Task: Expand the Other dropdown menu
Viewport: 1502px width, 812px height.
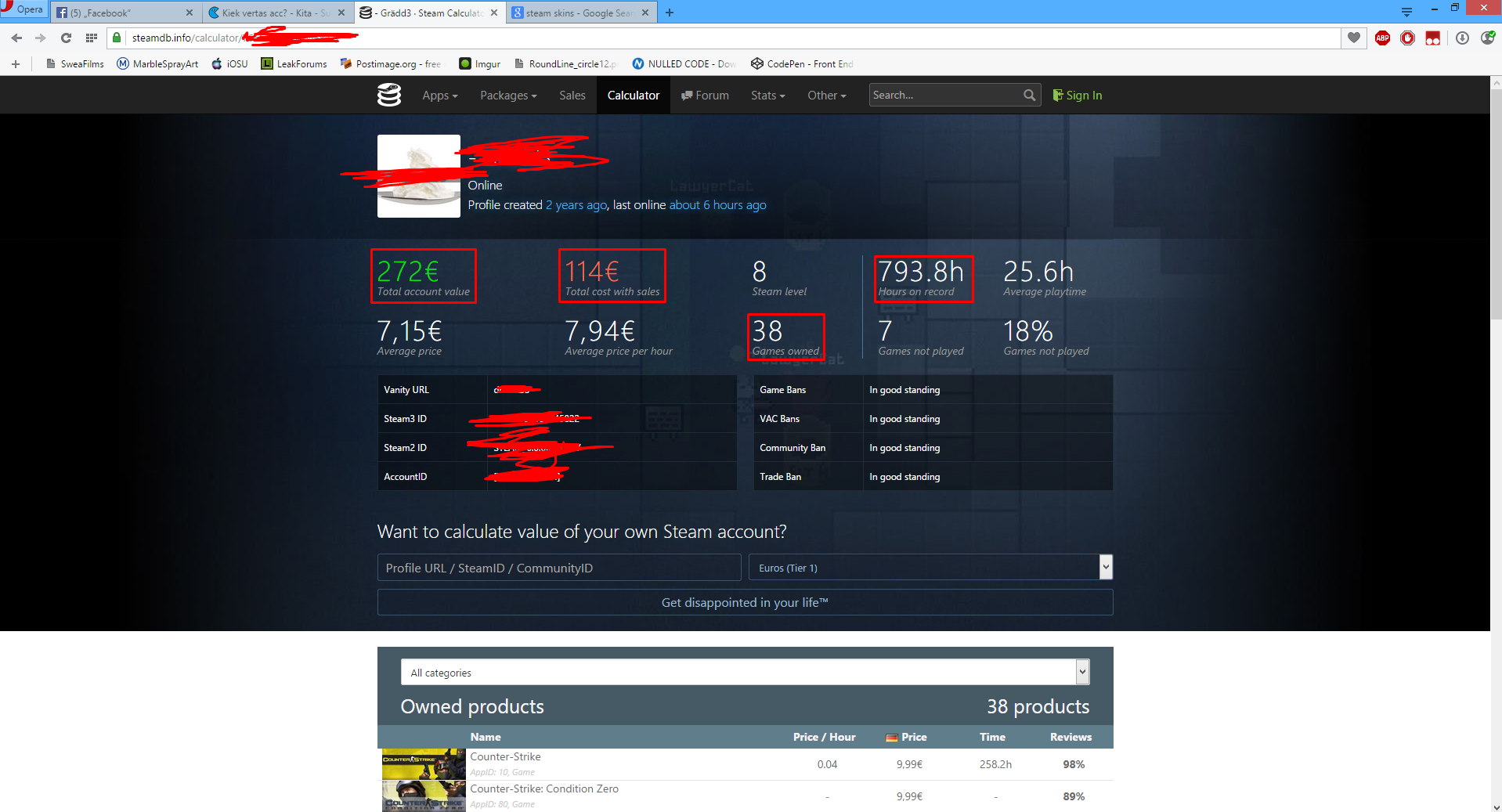Action: point(827,96)
